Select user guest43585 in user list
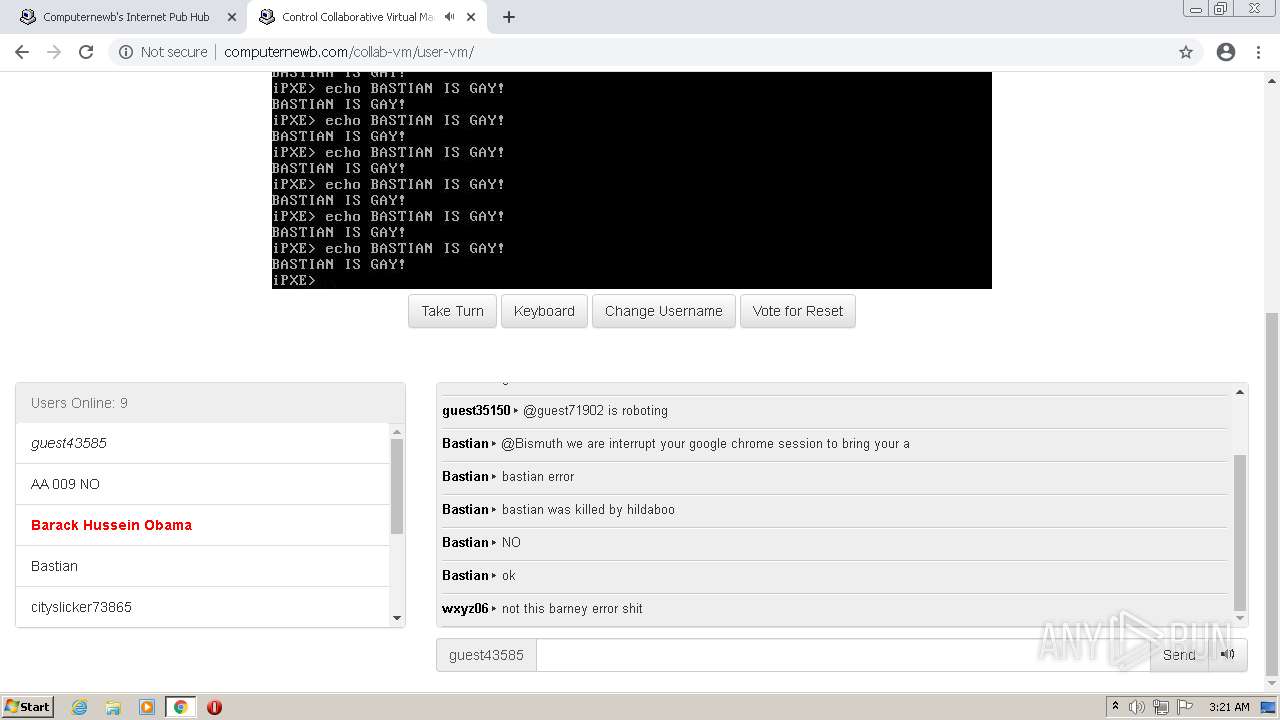This screenshot has width=1280, height=720. (x=203, y=443)
